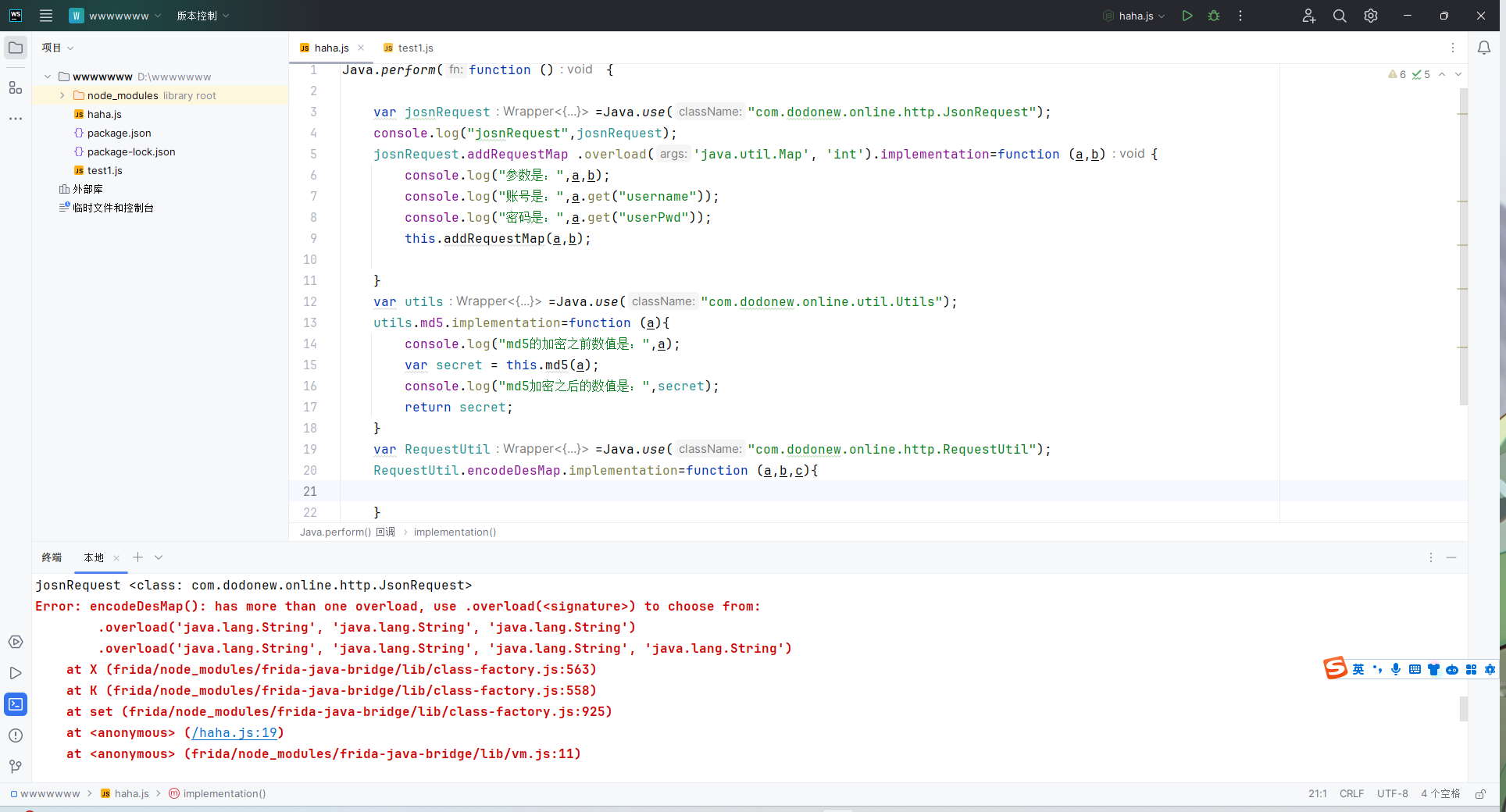Click implementation() editor breadcrumb

click(455, 532)
